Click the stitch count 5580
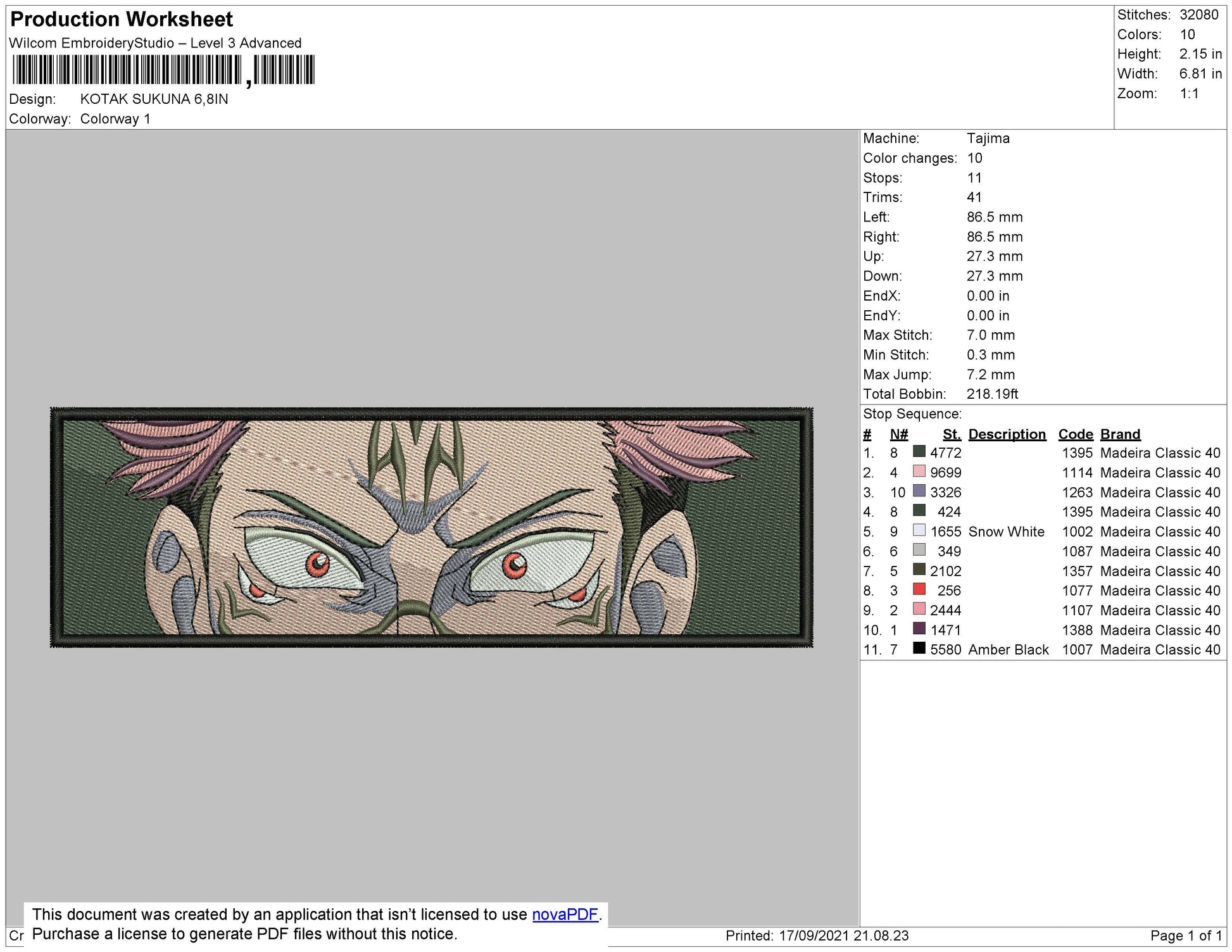Image resolution: width=1232 pixels, height=952 pixels. coord(945,649)
